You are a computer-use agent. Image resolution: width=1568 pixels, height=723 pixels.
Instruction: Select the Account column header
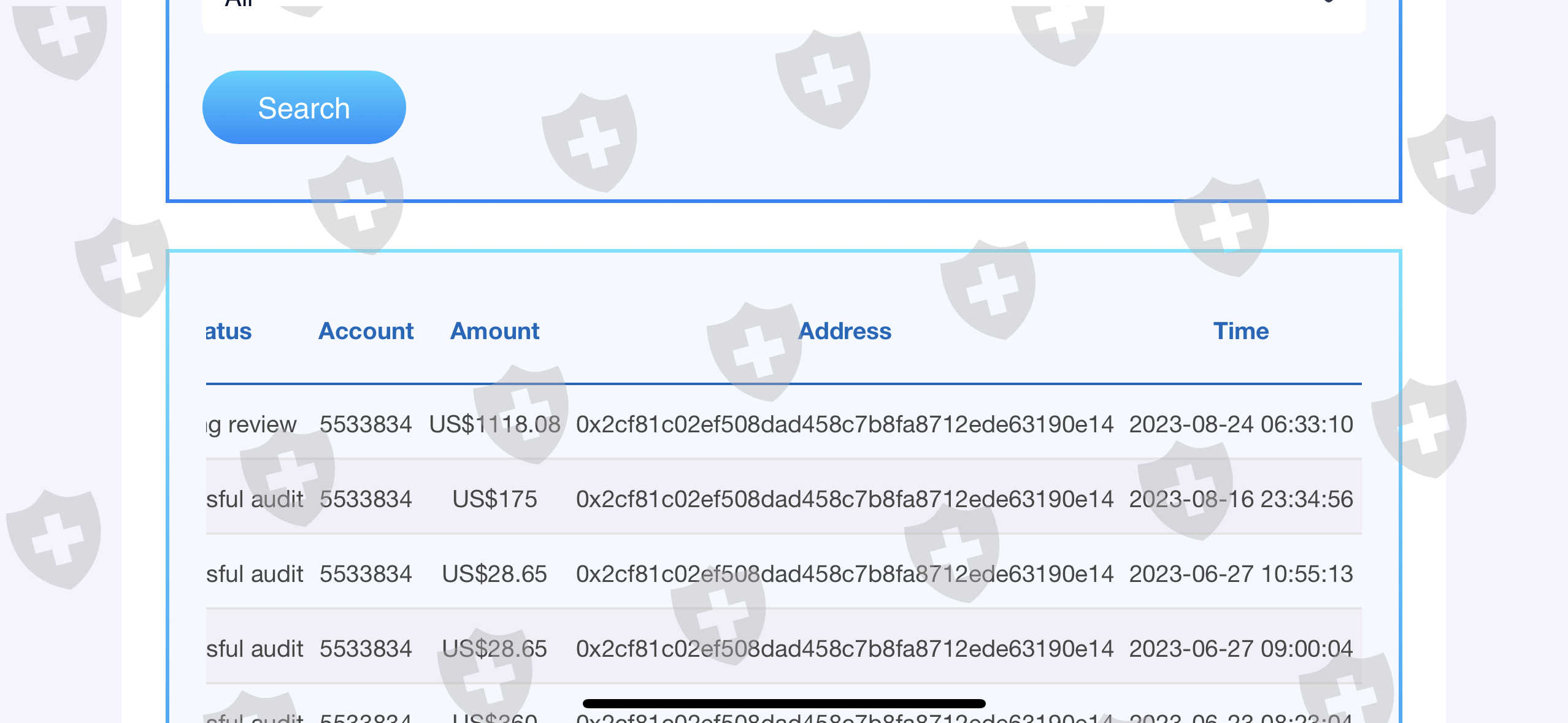point(366,331)
